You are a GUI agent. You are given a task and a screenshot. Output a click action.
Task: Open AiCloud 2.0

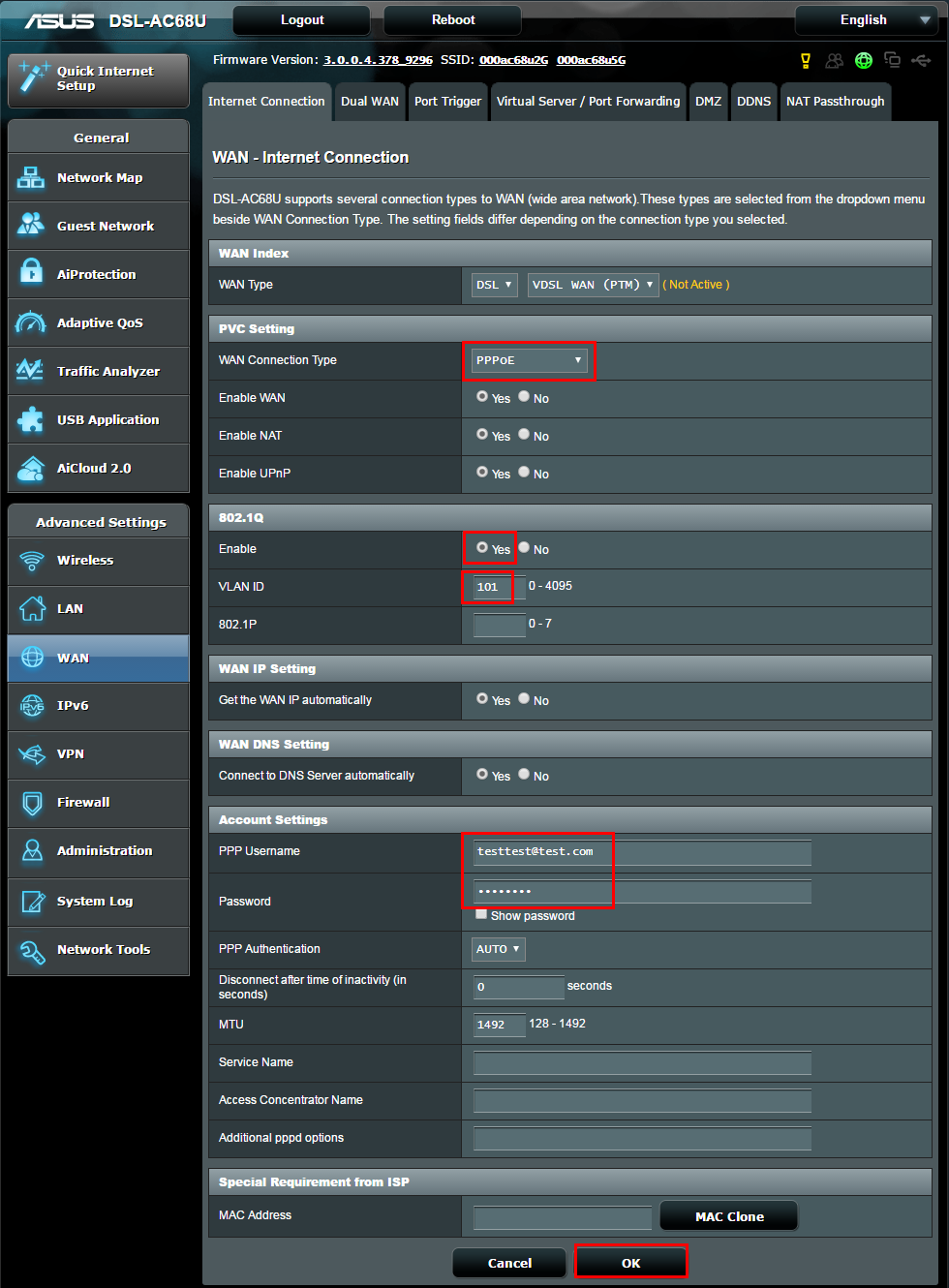[x=97, y=468]
